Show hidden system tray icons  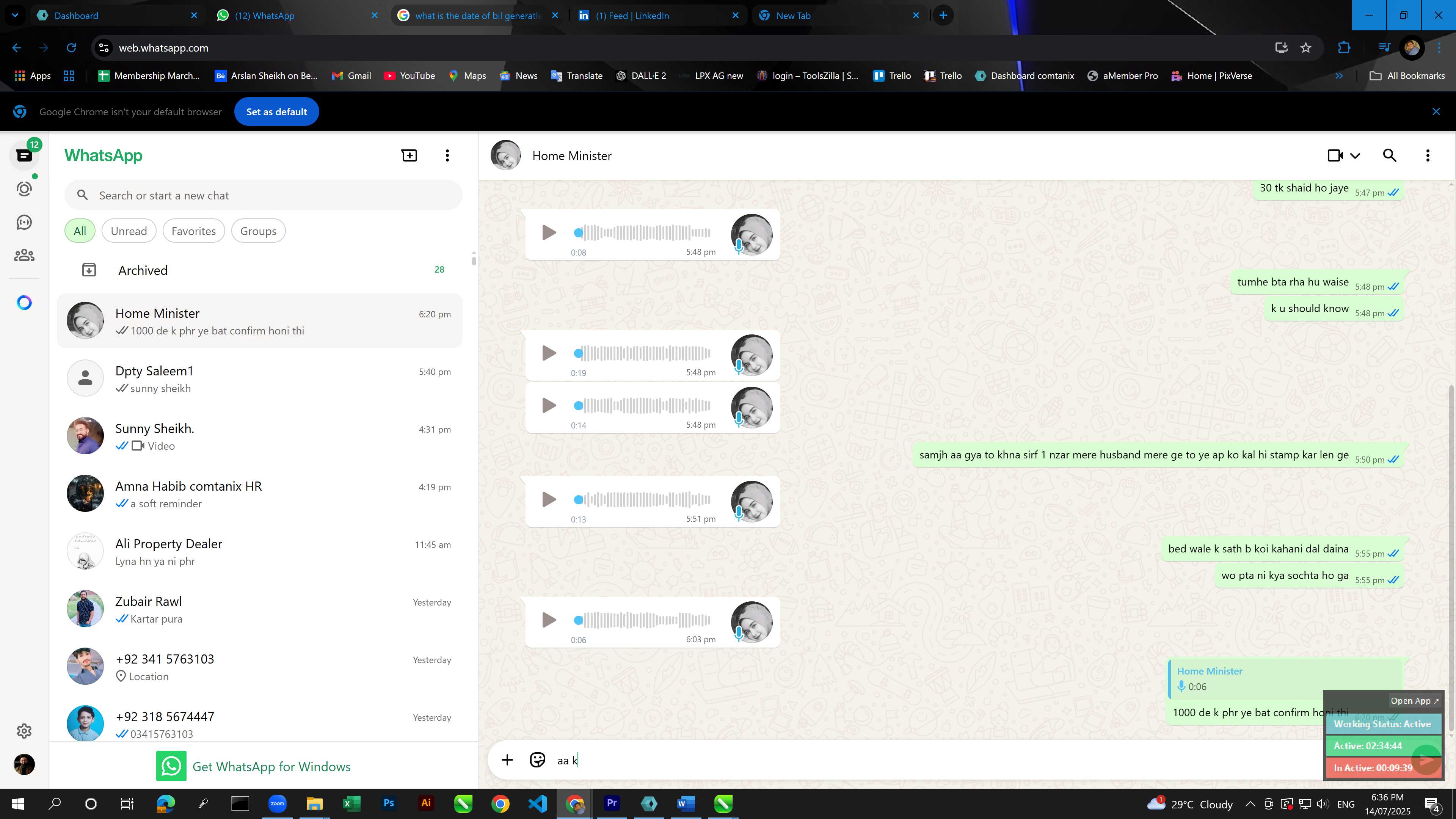[1250, 804]
